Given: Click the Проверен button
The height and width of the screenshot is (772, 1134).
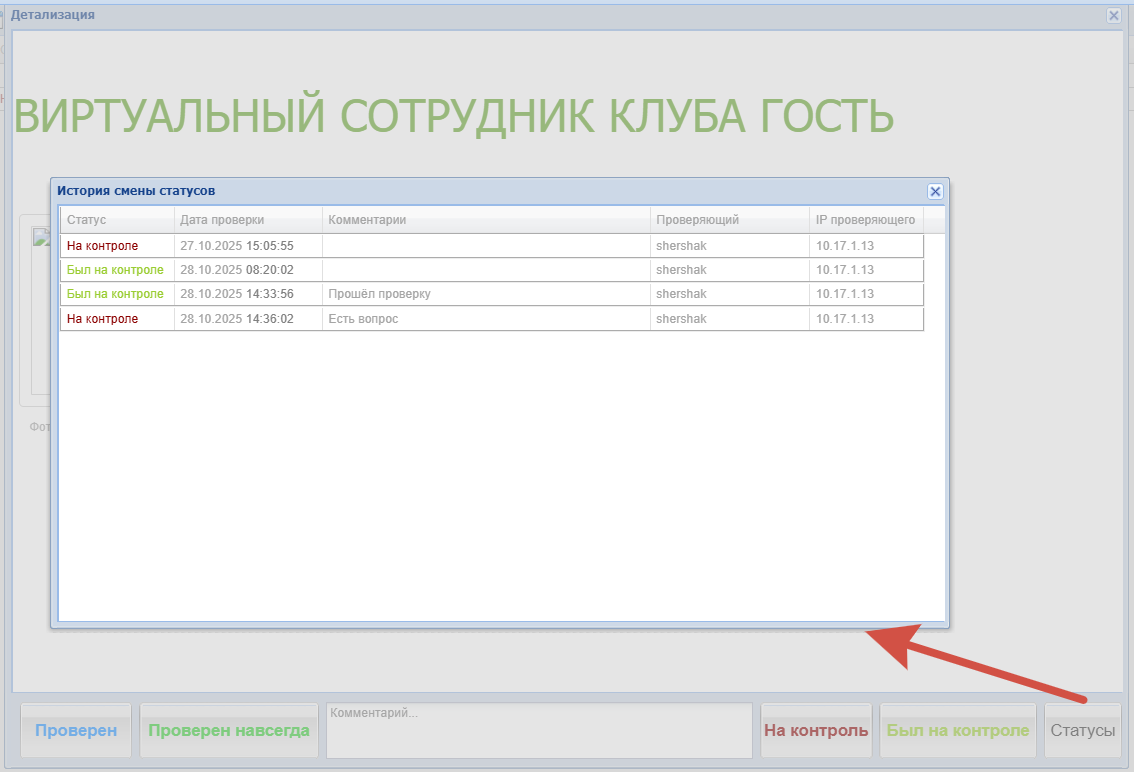Looking at the screenshot, I should pyautogui.click(x=76, y=730).
